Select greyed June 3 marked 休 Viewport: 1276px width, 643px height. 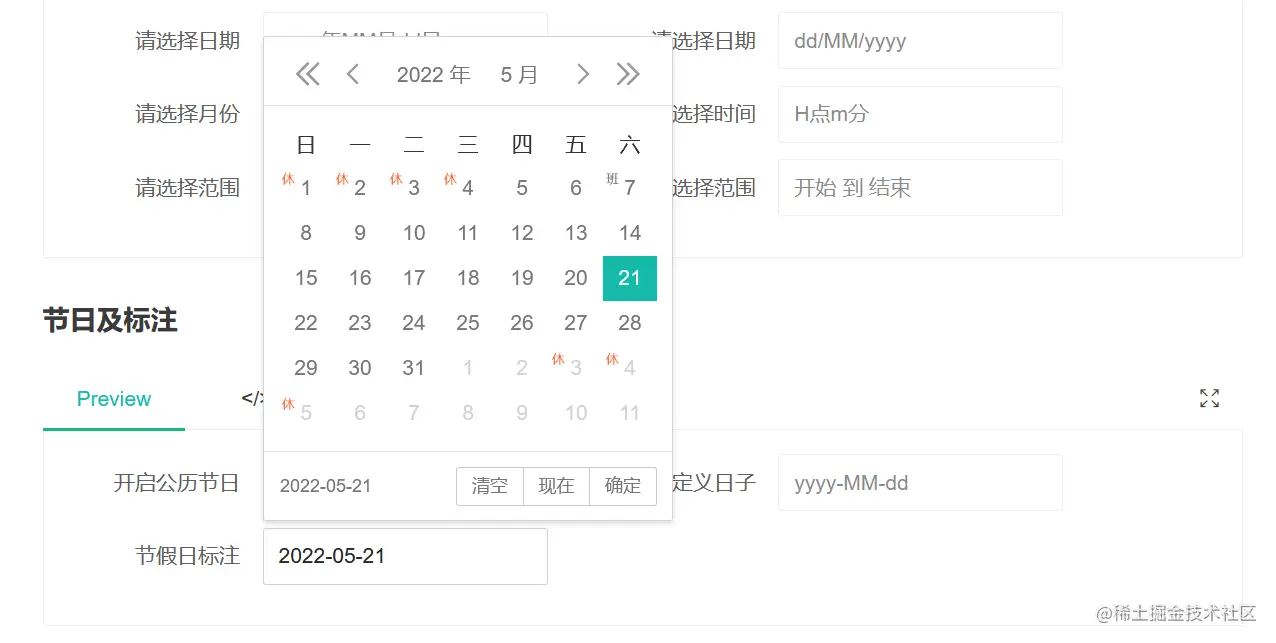coord(576,368)
